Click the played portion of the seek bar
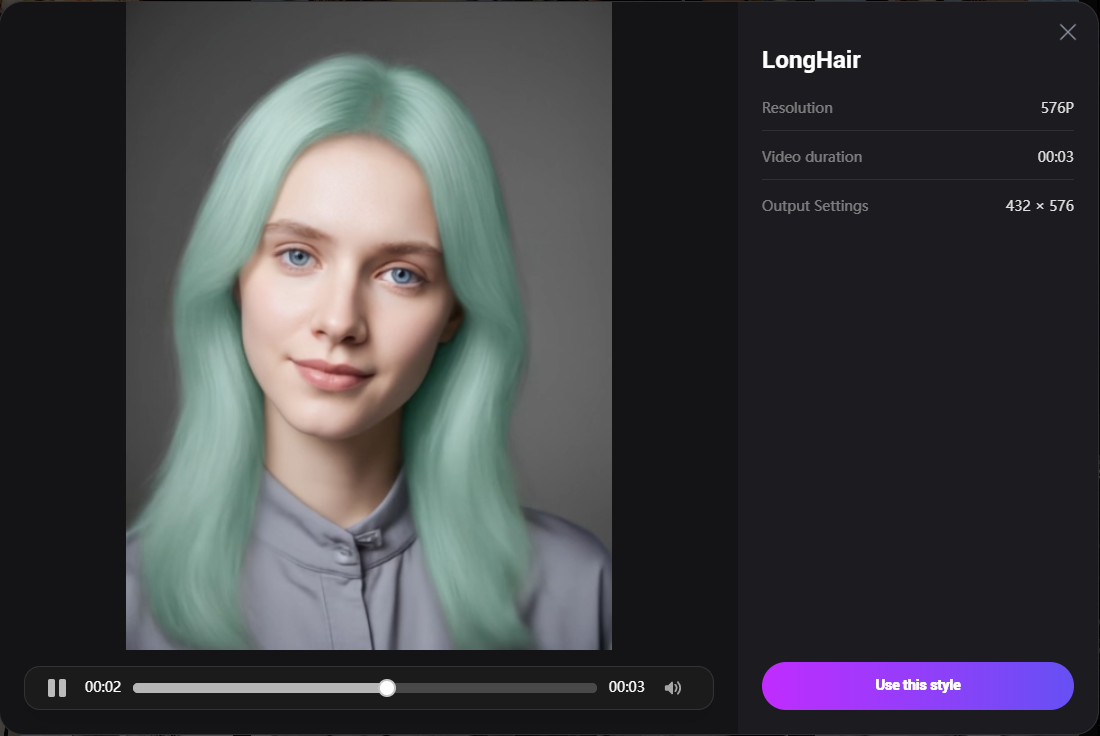The image size is (1100, 736). click(260, 688)
